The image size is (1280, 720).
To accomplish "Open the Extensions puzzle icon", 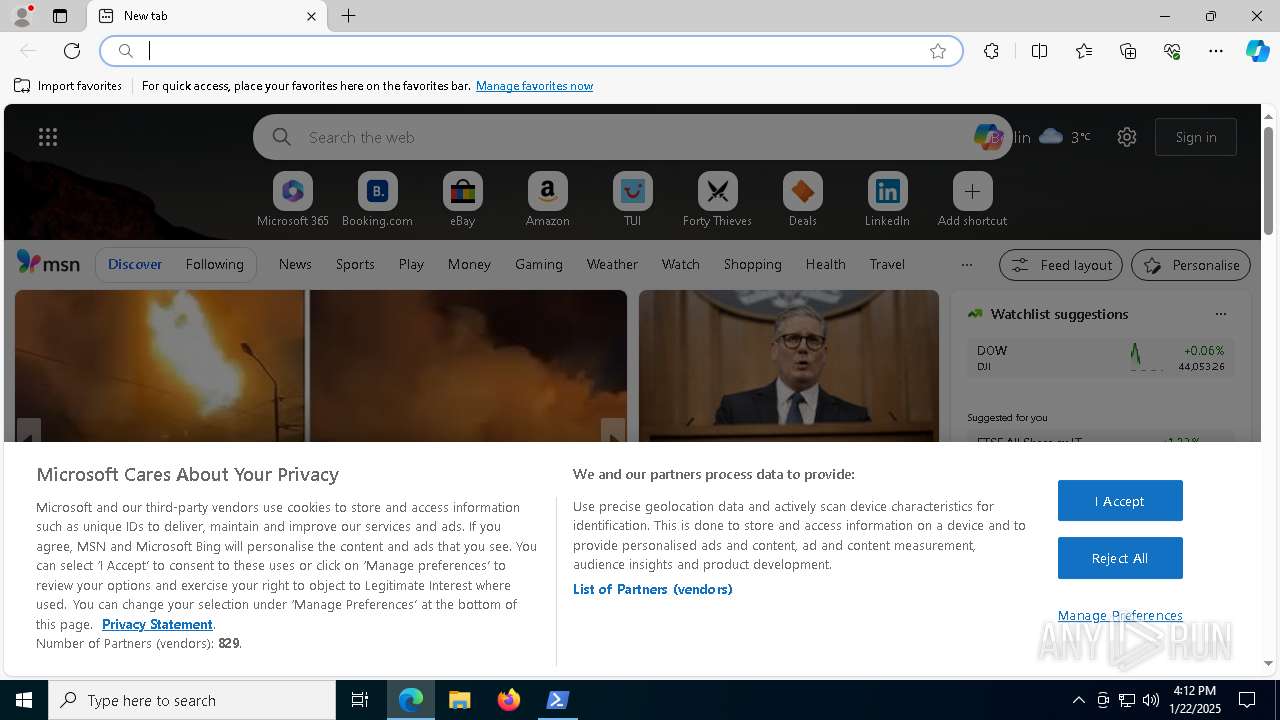I will coord(991,51).
